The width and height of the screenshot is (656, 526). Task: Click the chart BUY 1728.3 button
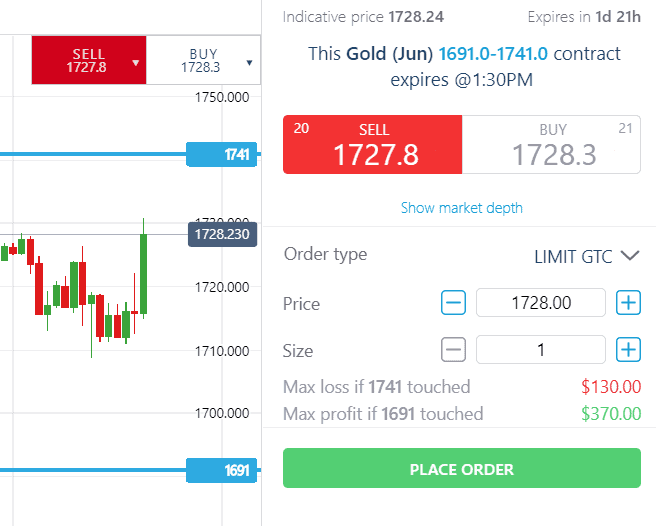(x=203, y=60)
